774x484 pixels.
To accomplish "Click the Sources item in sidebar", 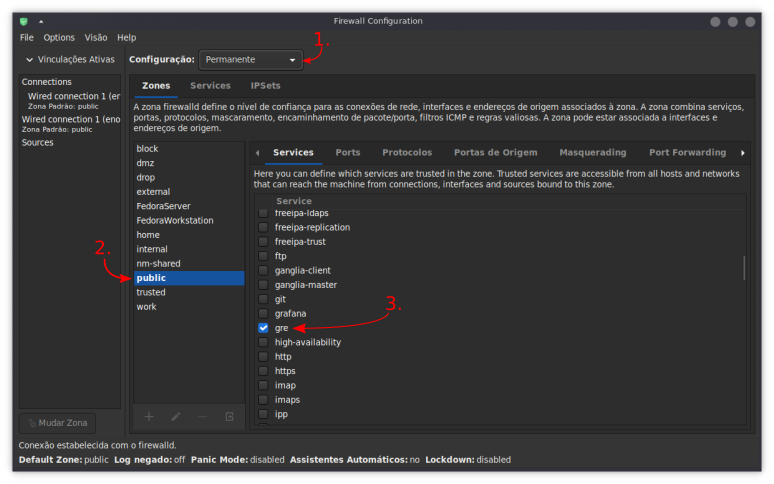I will pyautogui.click(x=38, y=143).
